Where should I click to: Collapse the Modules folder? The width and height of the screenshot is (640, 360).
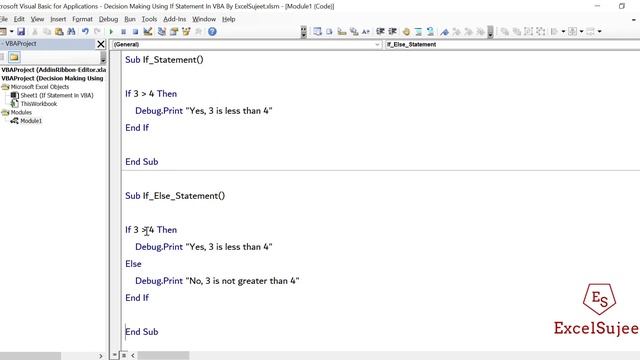(x=5, y=112)
